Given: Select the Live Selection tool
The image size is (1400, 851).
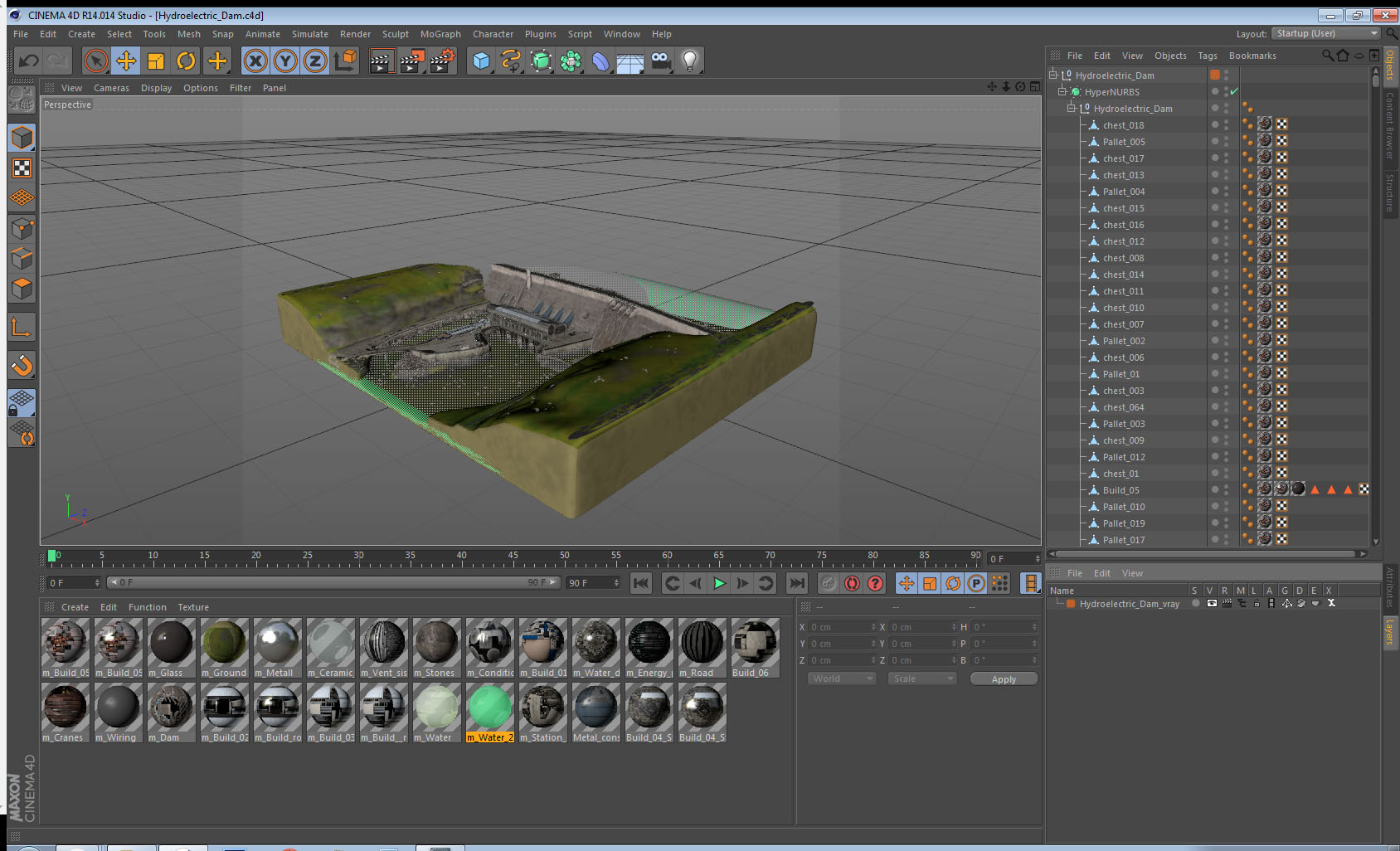Looking at the screenshot, I should pos(96,61).
